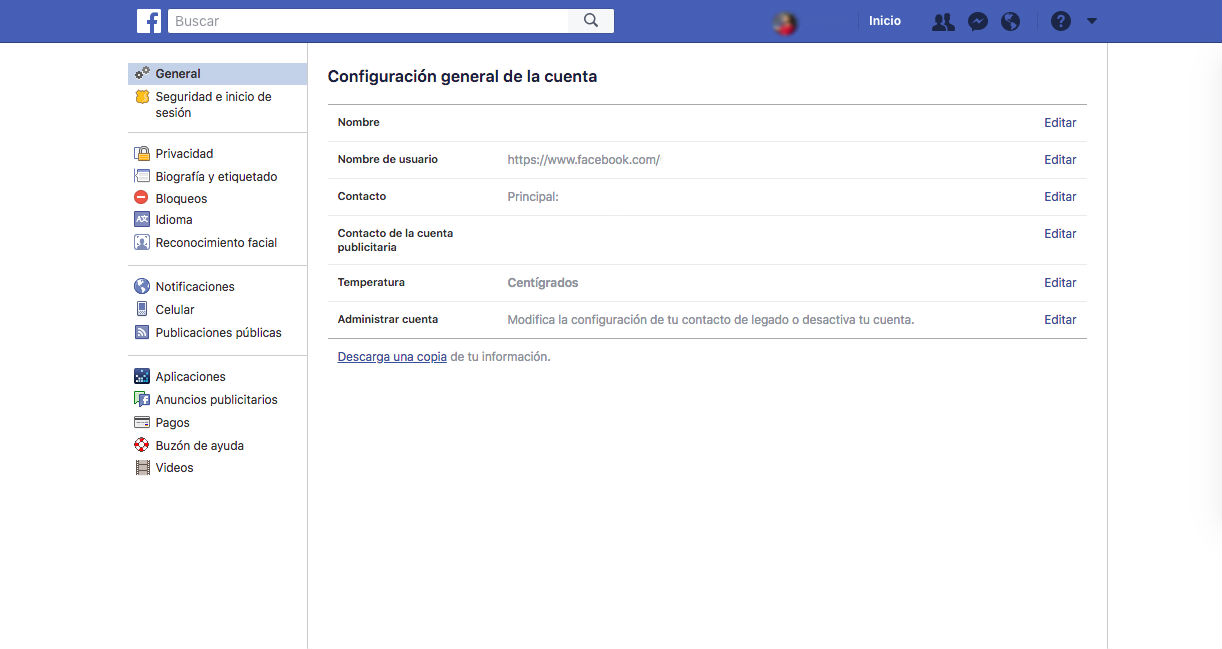This screenshot has width=1222, height=649.
Task: Click the General gears icon
Action: pyautogui.click(x=142, y=73)
